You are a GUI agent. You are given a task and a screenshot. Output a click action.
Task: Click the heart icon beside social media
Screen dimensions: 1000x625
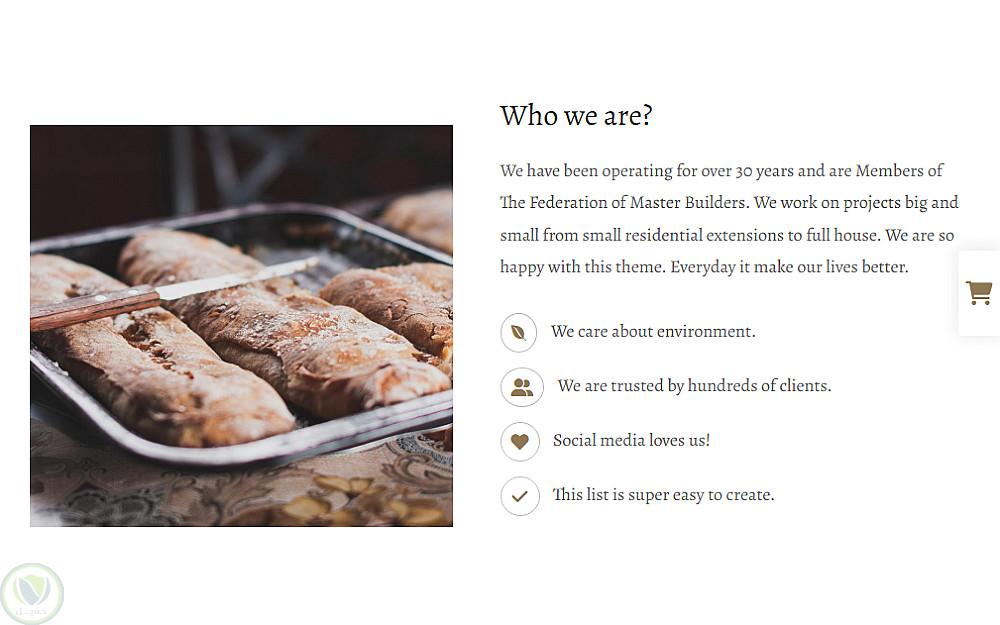click(519, 441)
